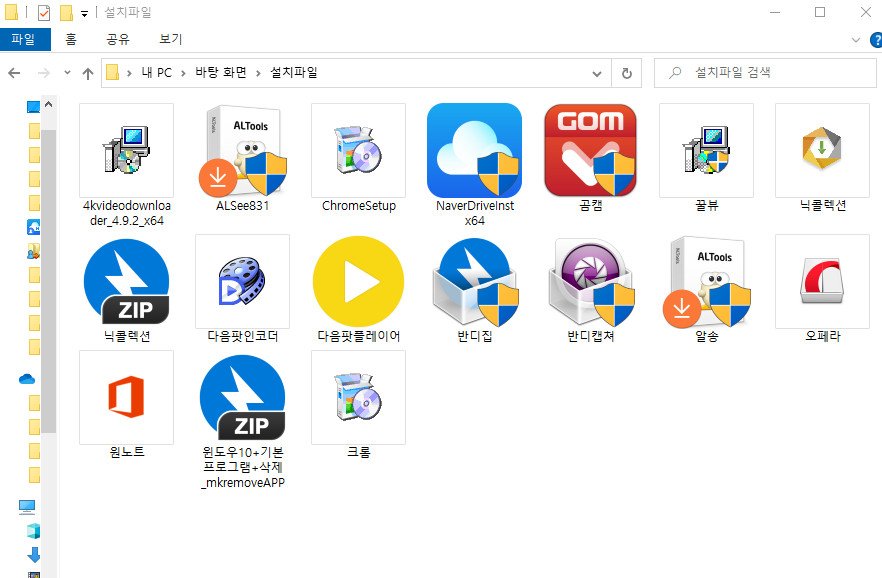Click the navigation pane scrollbar thumb
Image resolution: width=882 pixels, height=578 pixels.
[x=49, y=281]
